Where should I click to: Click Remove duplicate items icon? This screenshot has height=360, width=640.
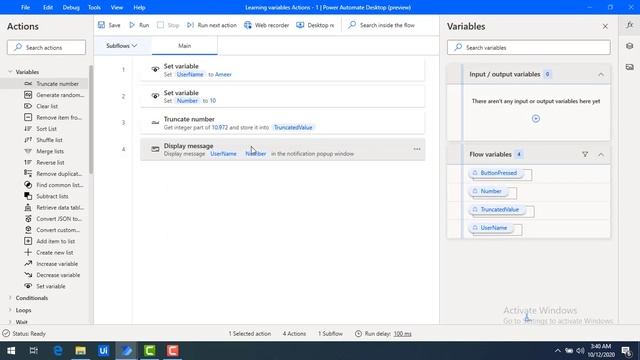click(x=28, y=173)
